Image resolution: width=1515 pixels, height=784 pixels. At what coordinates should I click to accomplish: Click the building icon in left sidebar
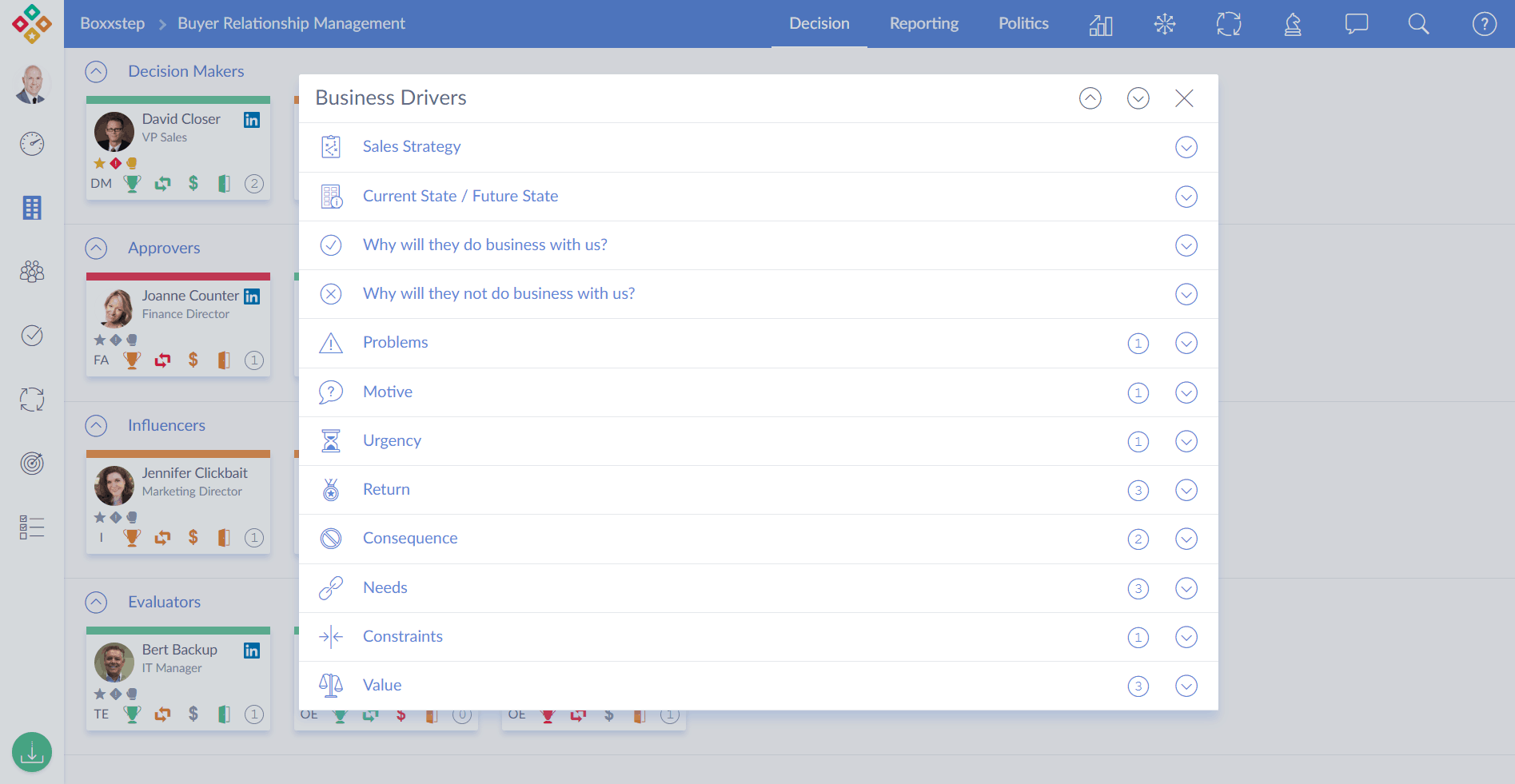32,208
